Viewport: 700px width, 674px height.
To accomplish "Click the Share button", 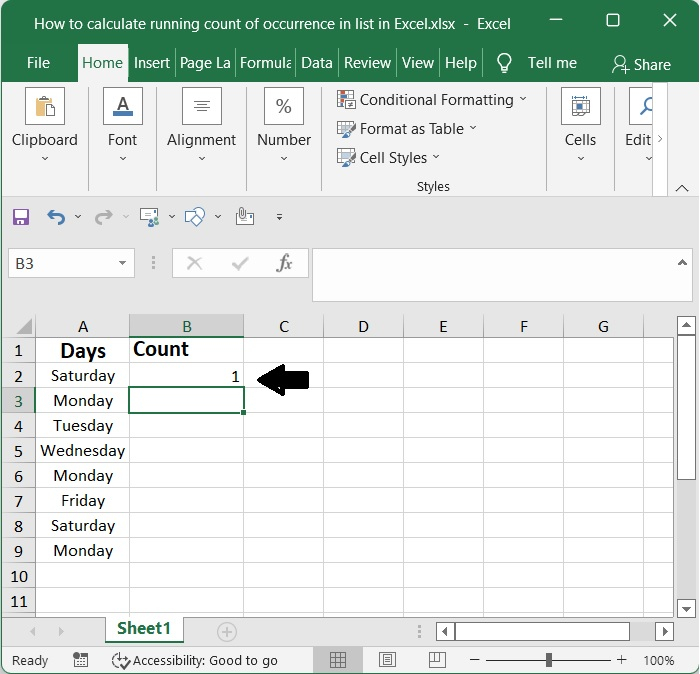I will [641, 64].
